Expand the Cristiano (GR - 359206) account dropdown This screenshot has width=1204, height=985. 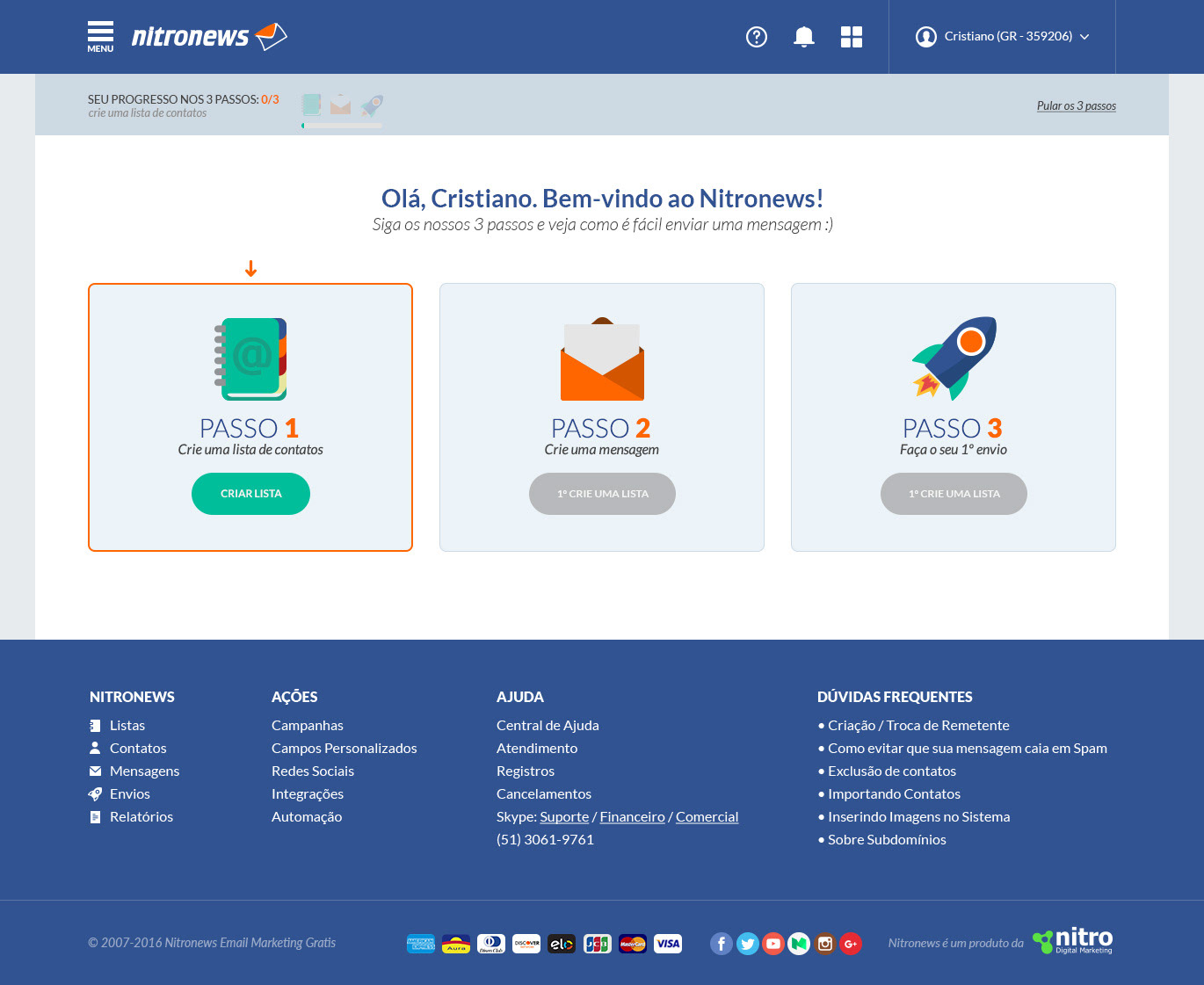point(1016,36)
